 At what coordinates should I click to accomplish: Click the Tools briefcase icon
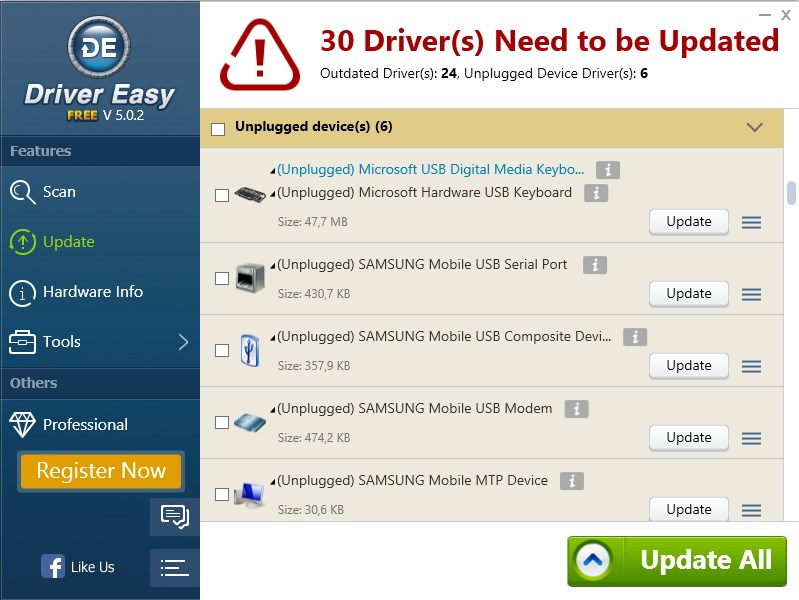[22, 342]
